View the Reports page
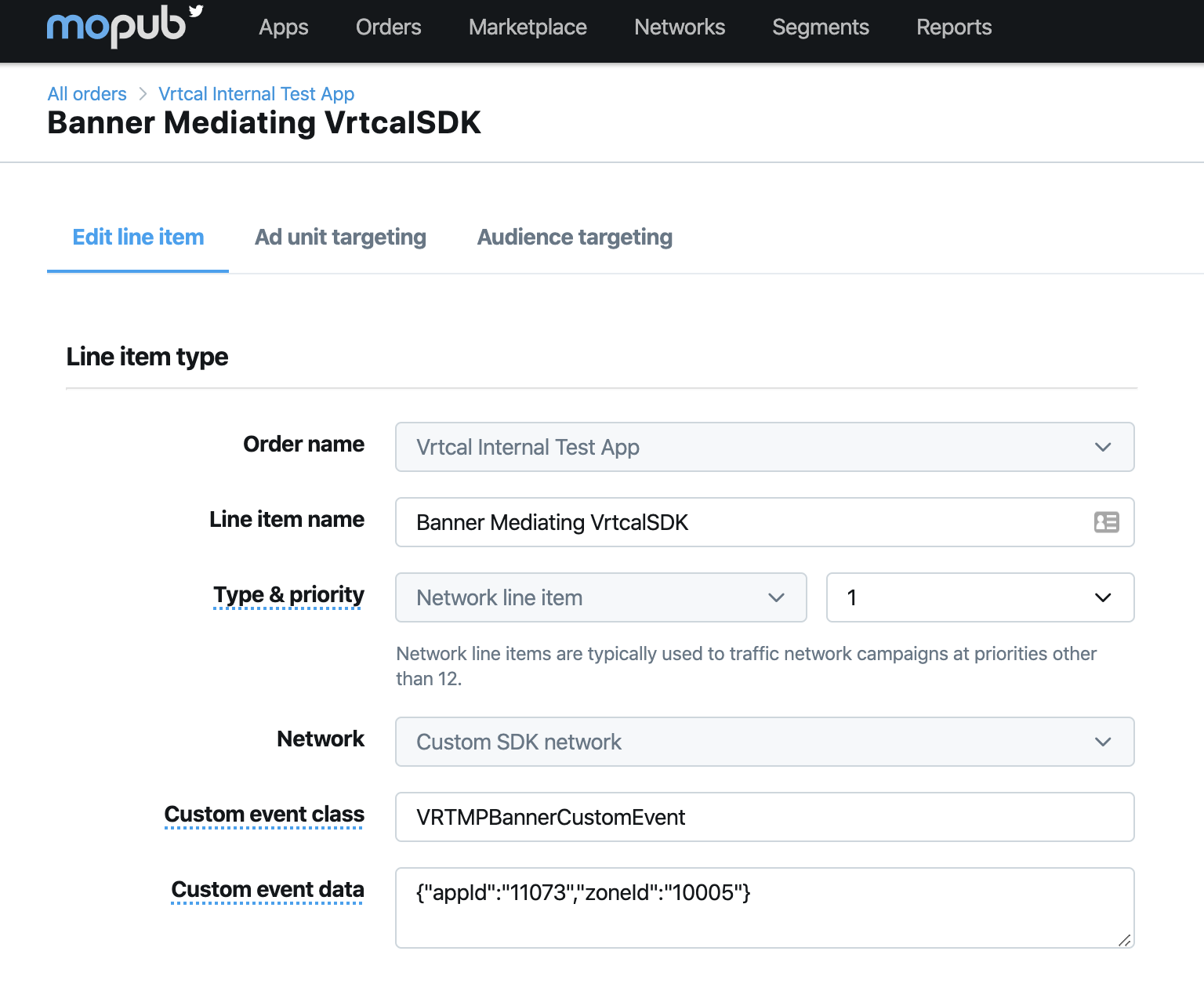The height and width of the screenshot is (991, 1204). point(954,27)
